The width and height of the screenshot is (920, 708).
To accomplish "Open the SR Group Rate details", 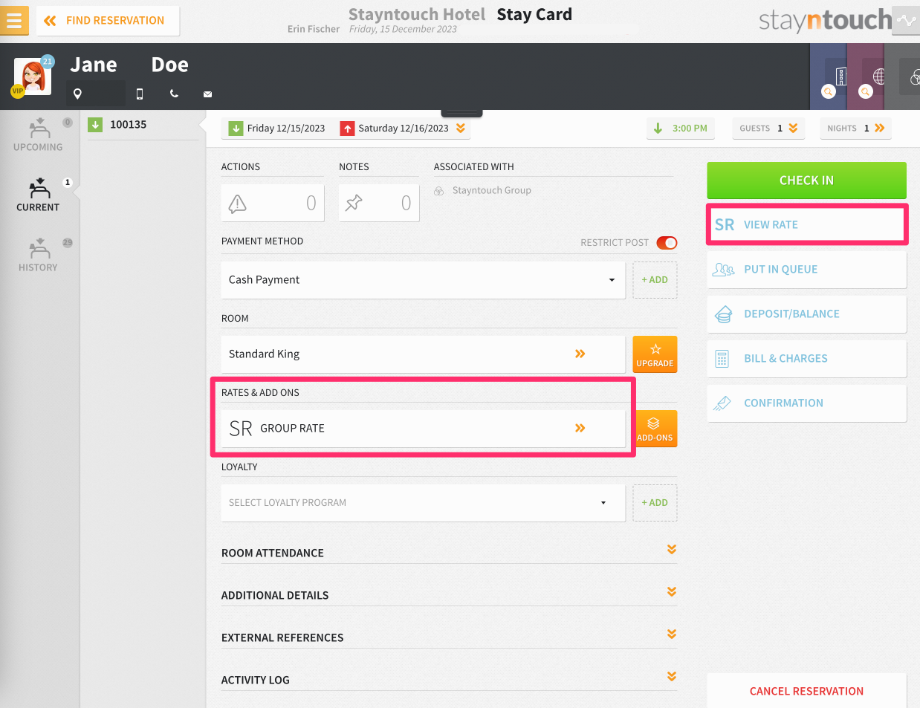I will coord(423,428).
